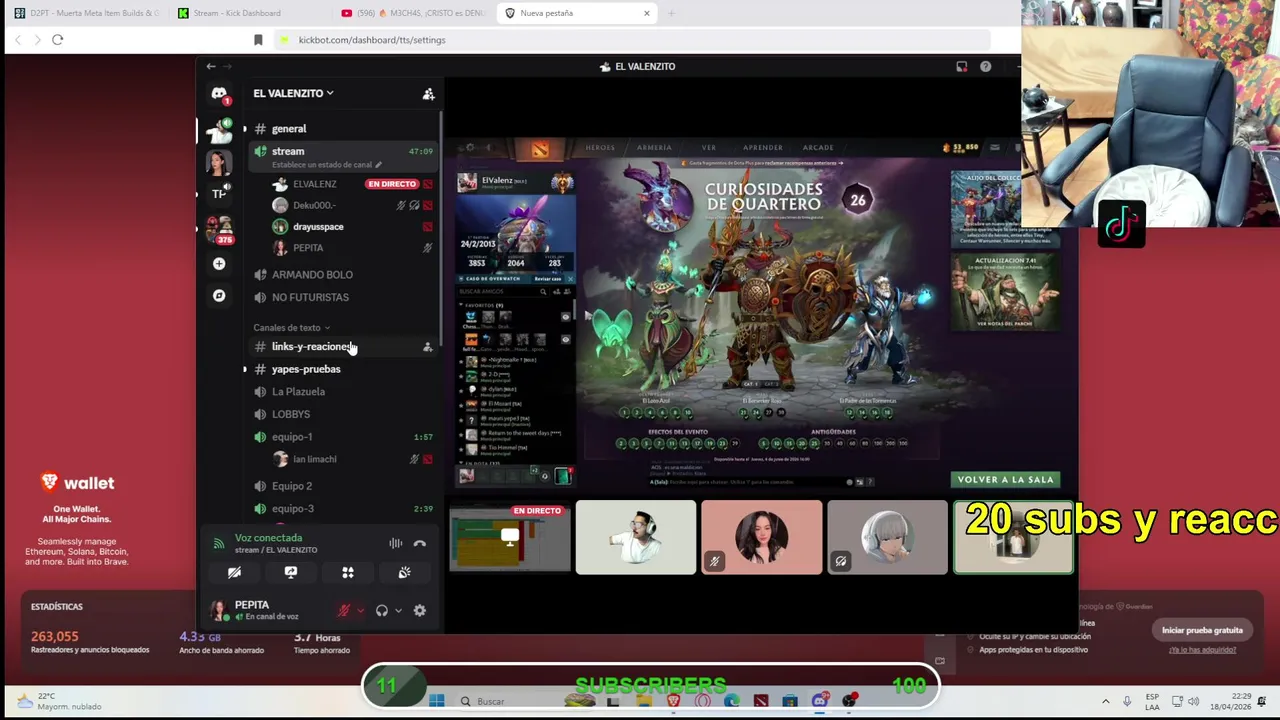
Task: Open Discord user settings gear
Action: (x=419, y=610)
